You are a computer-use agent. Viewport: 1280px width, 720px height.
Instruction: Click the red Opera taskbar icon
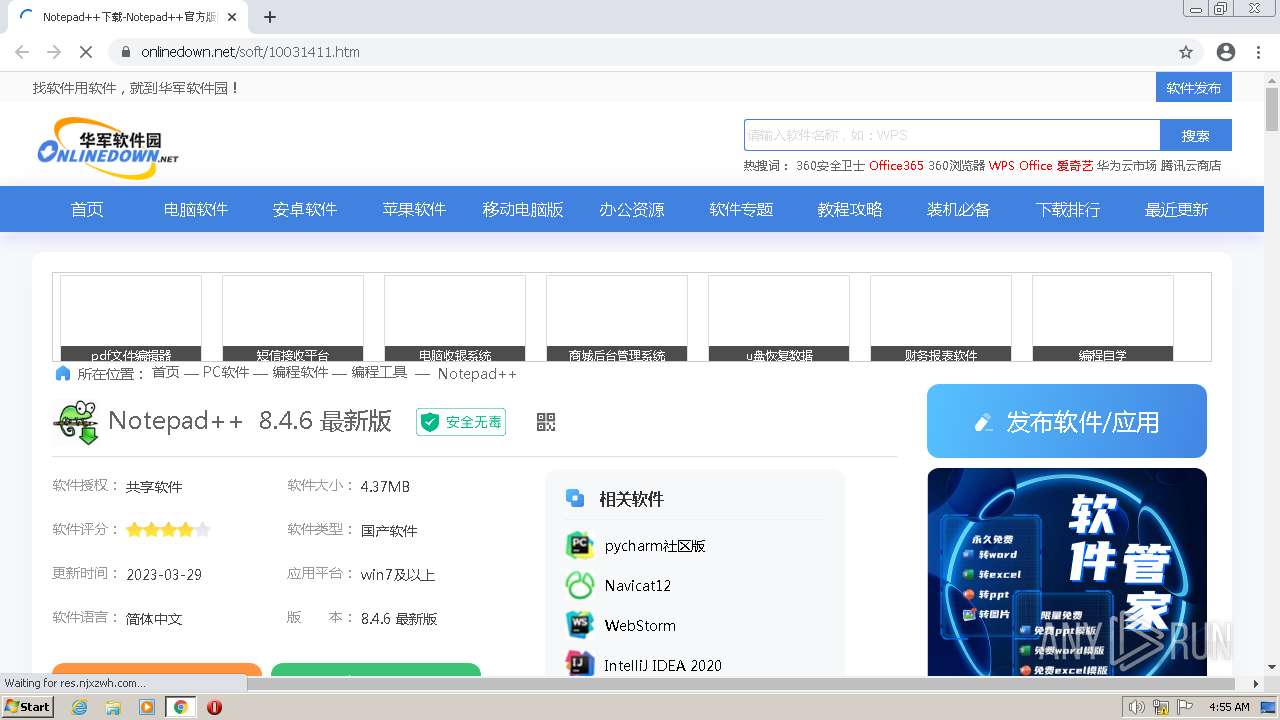[214, 707]
